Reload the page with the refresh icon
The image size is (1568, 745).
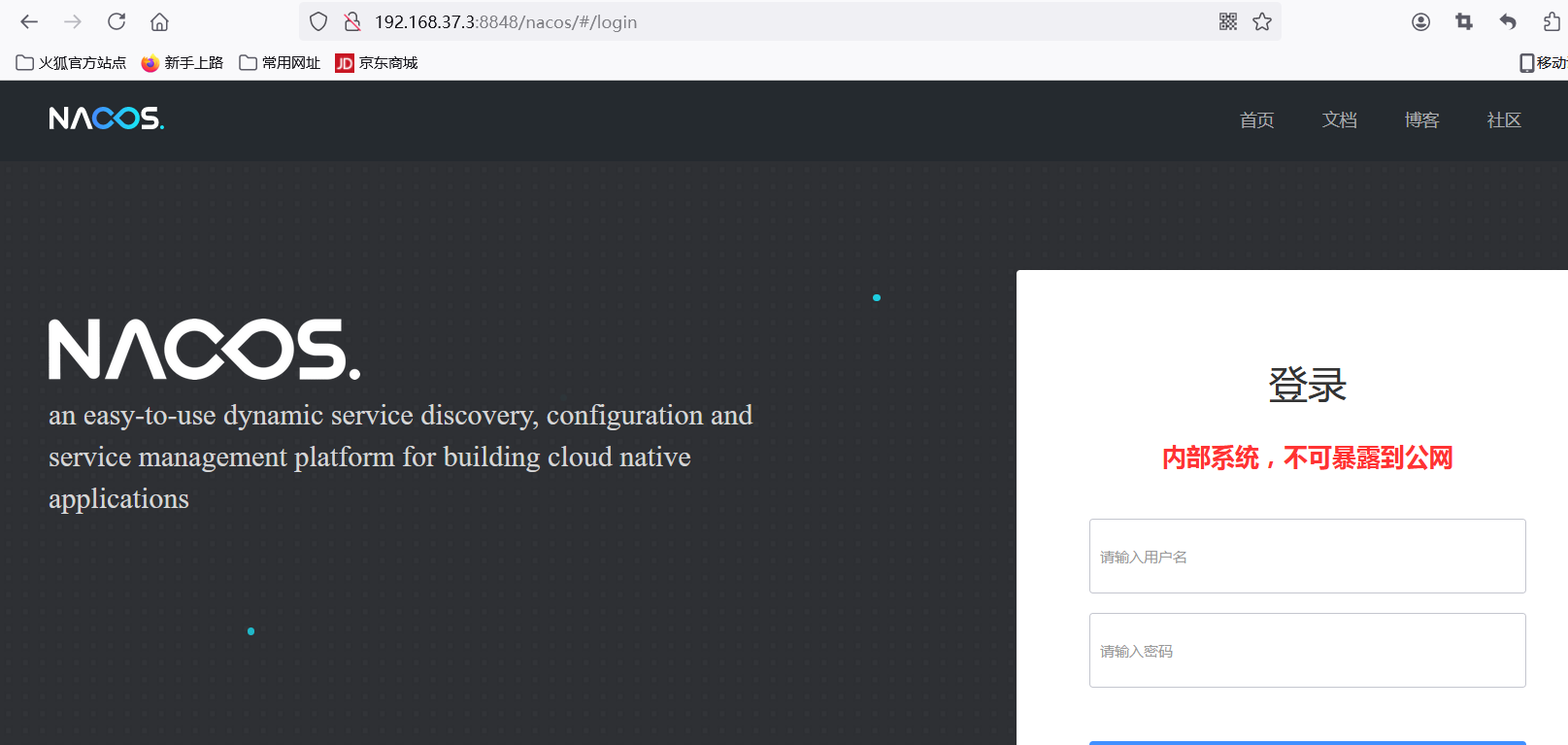[117, 21]
